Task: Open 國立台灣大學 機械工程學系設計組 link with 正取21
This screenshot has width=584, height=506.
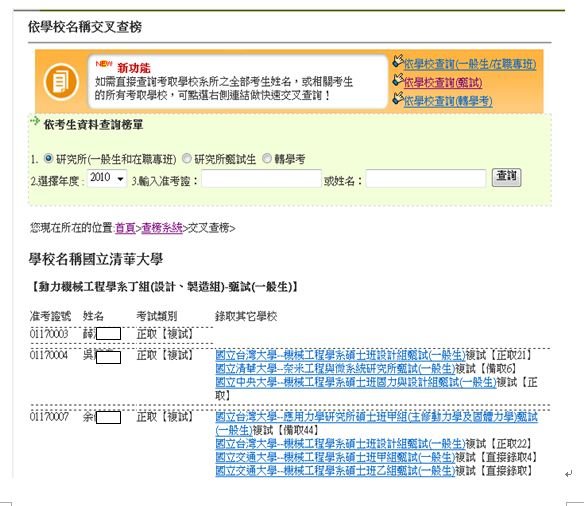Action: point(340,355)
